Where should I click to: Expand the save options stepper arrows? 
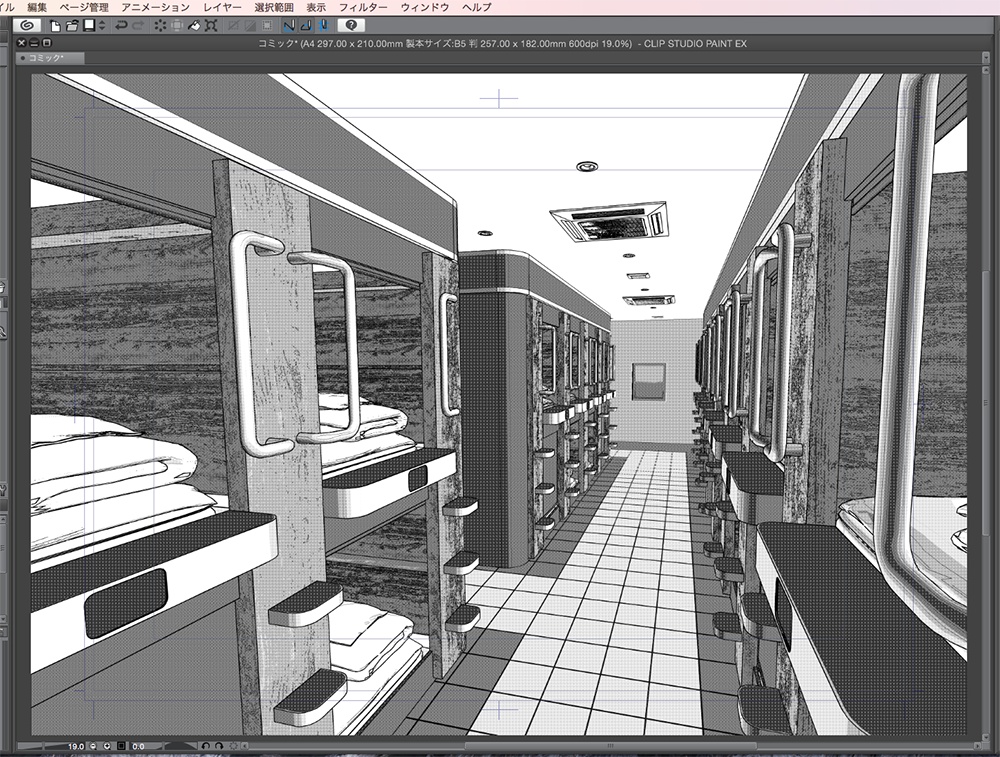point(102,26)
